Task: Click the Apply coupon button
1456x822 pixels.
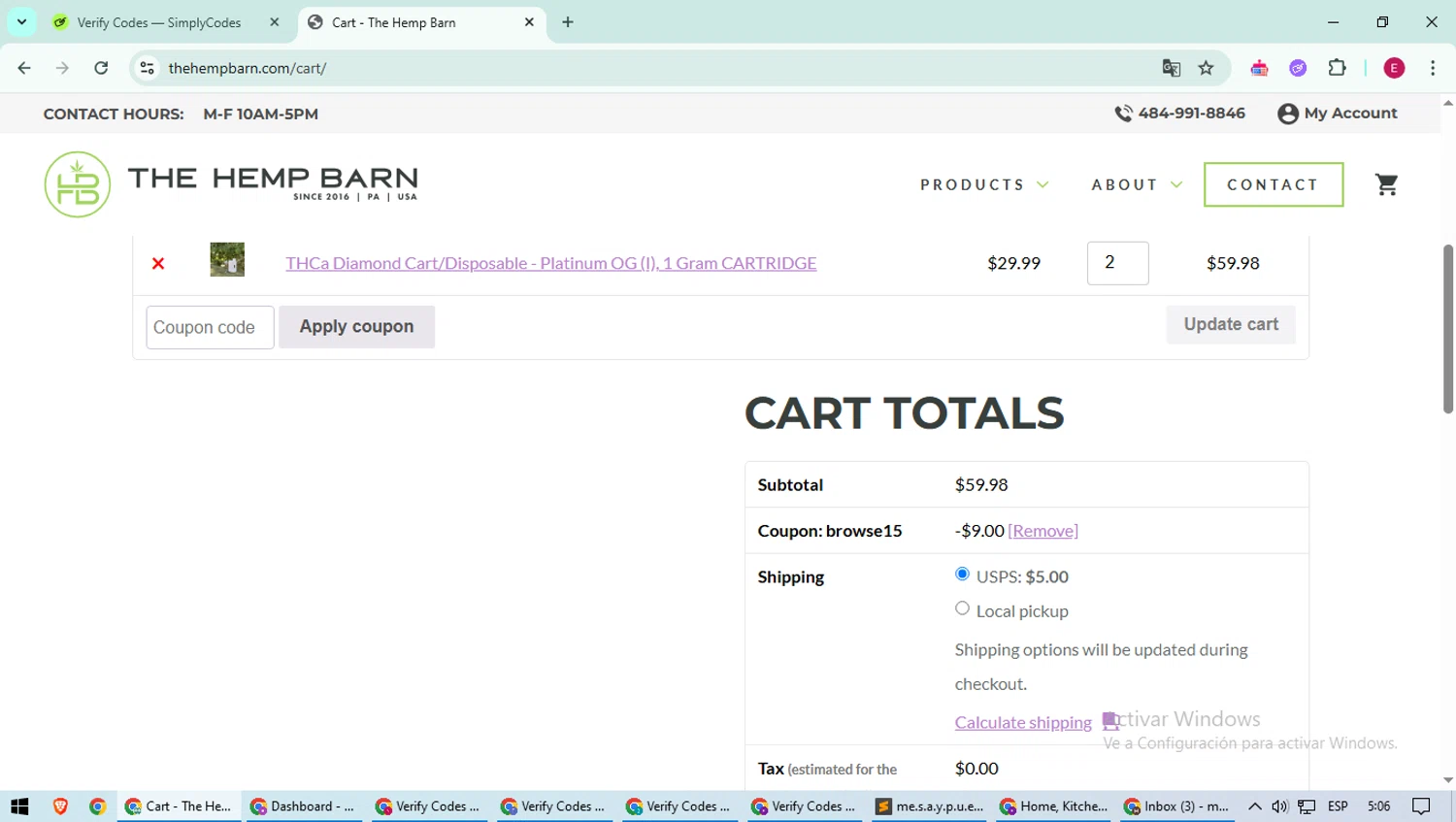Action: pos(356,327)
